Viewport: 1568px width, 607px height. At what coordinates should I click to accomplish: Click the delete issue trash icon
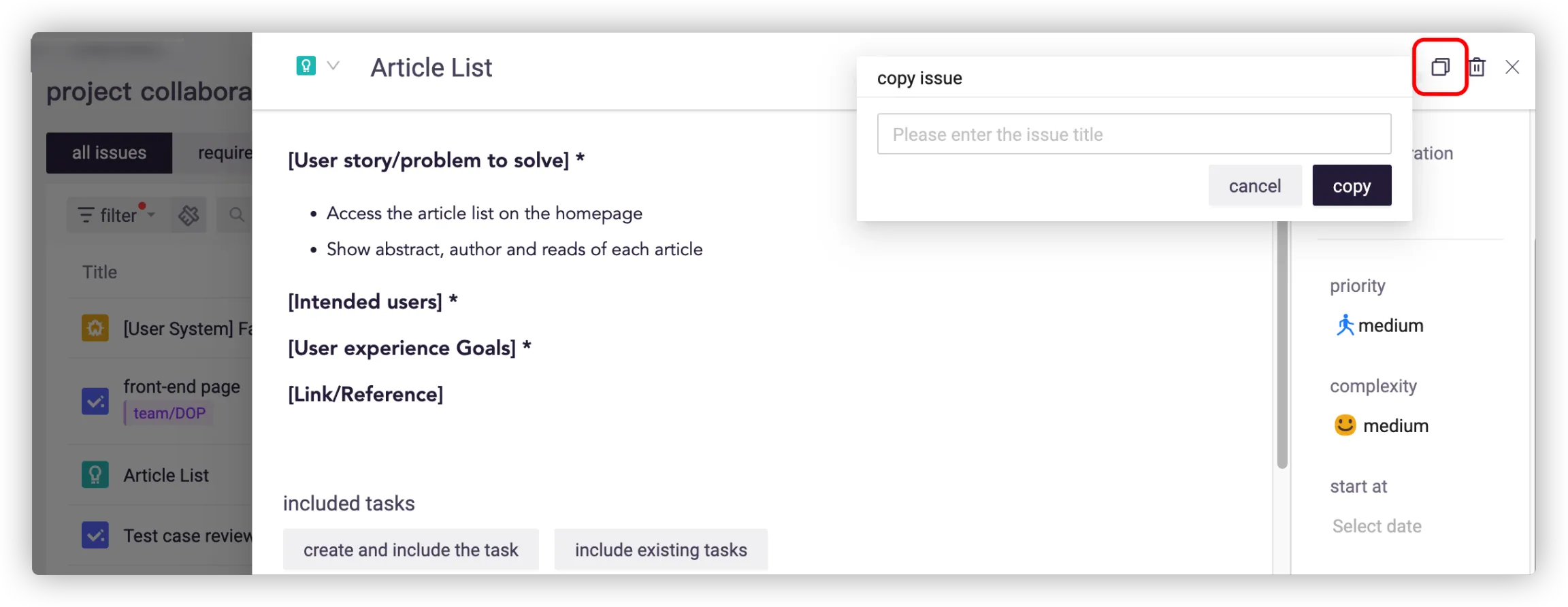pyautogui.click(x=1477, y=67)
